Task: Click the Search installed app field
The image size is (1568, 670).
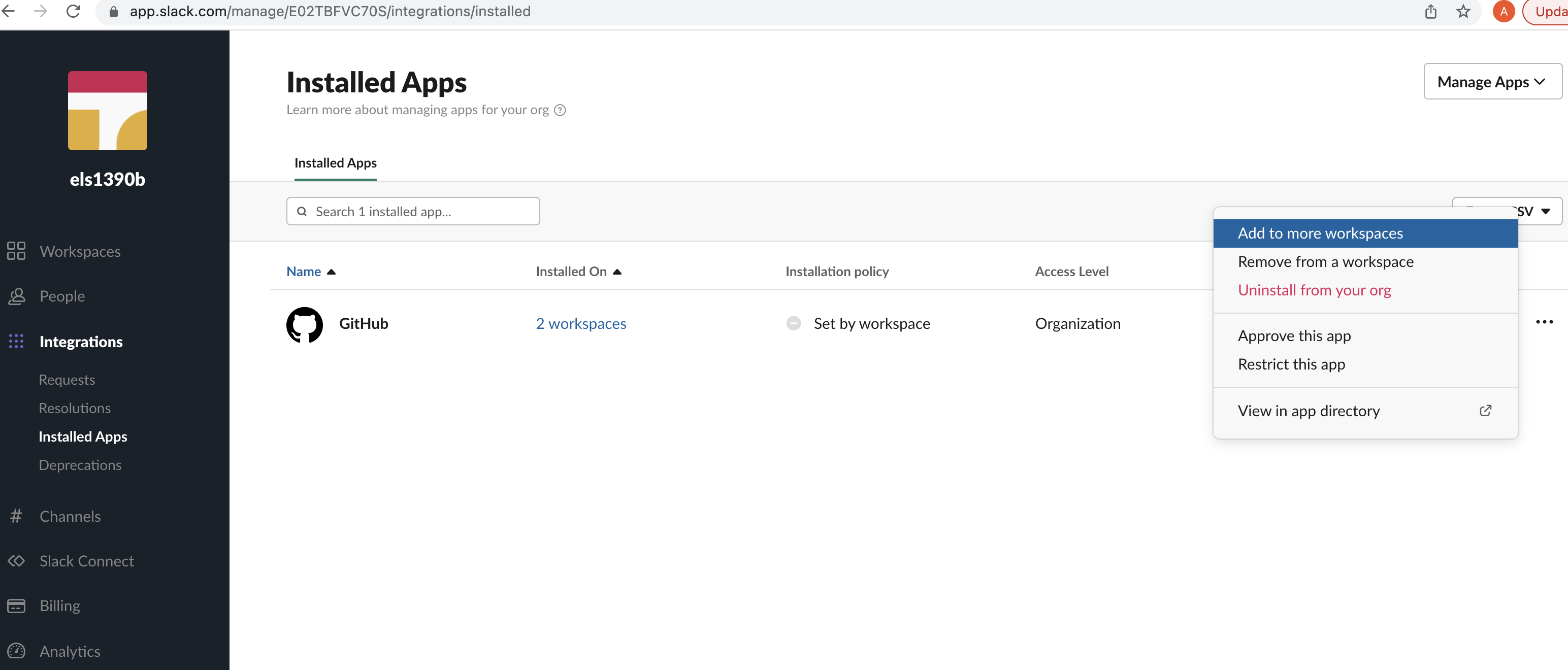Action: point(413,211)
